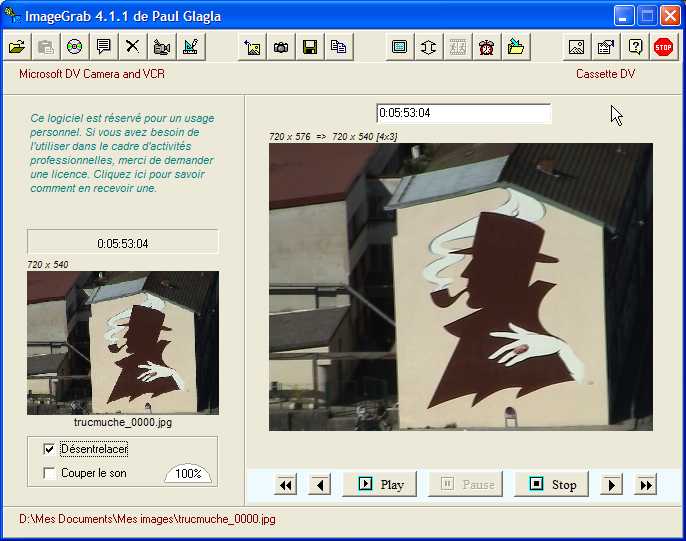Click the fast forward double-arrow button
Image resolution: width=686 pixels, height=541 pixels.
645,485
